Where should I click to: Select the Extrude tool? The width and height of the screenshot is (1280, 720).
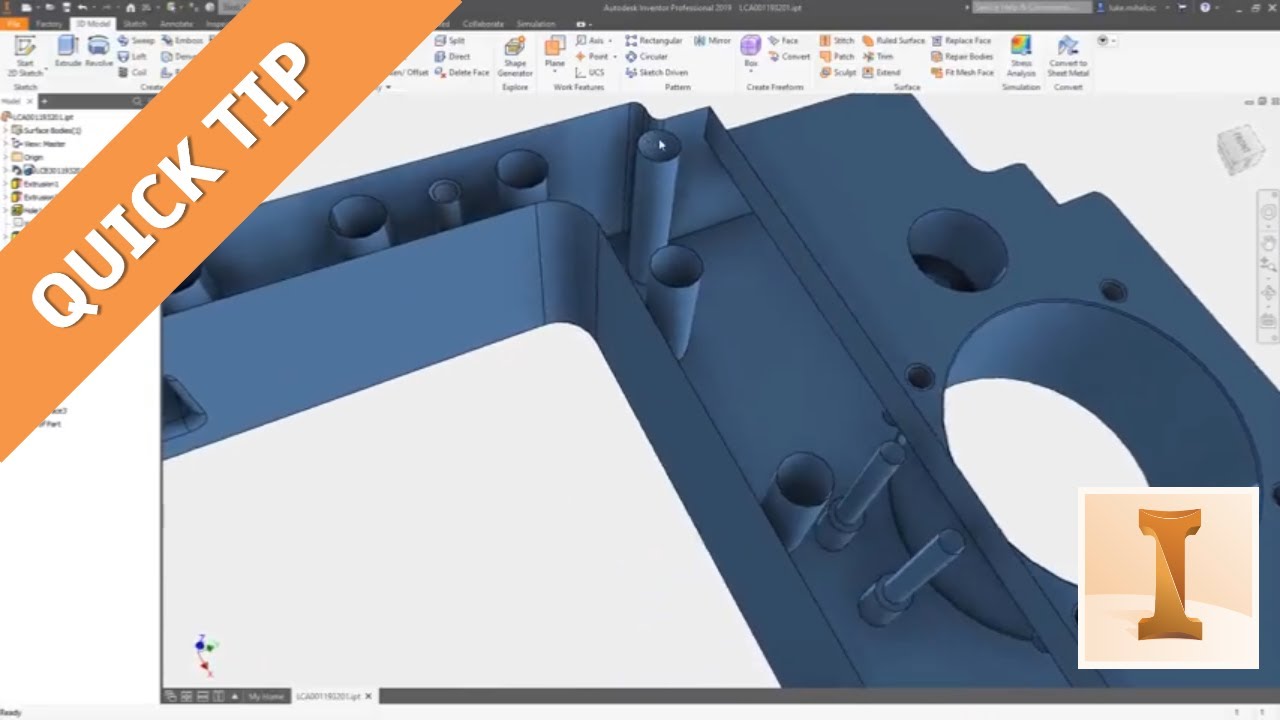click(68, 51)
